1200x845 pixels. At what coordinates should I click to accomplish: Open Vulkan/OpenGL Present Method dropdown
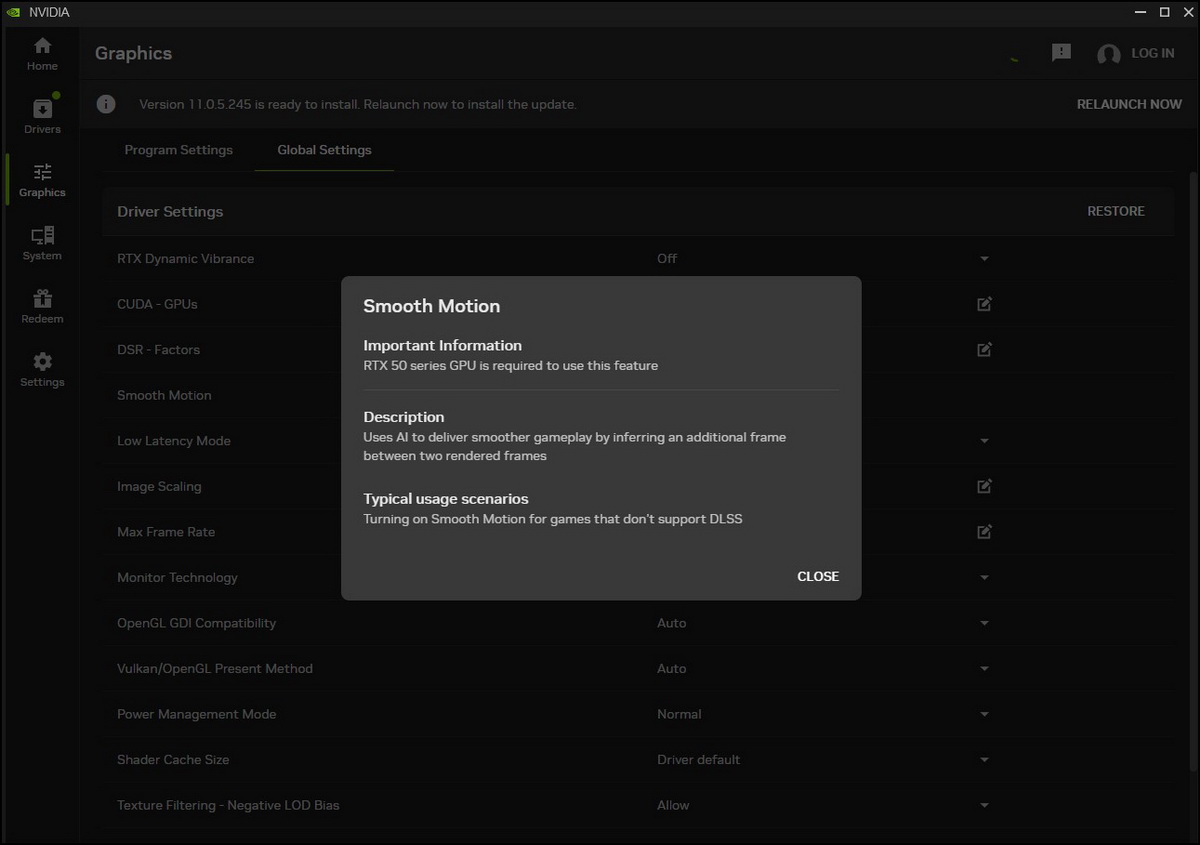click(x=984, y=669)
